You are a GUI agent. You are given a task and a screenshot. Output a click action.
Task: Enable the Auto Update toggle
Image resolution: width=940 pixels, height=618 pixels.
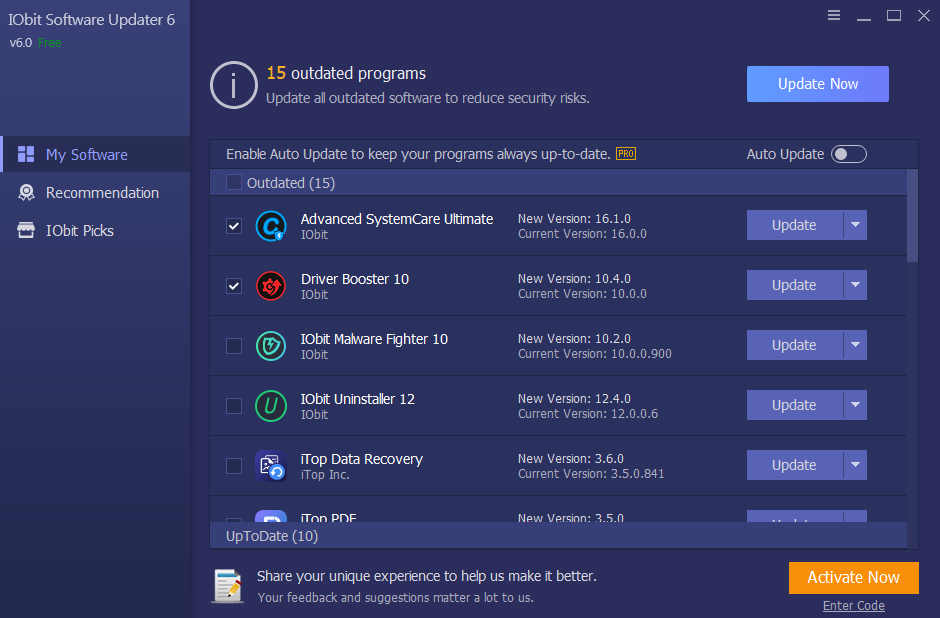click(x=848, y=154)
